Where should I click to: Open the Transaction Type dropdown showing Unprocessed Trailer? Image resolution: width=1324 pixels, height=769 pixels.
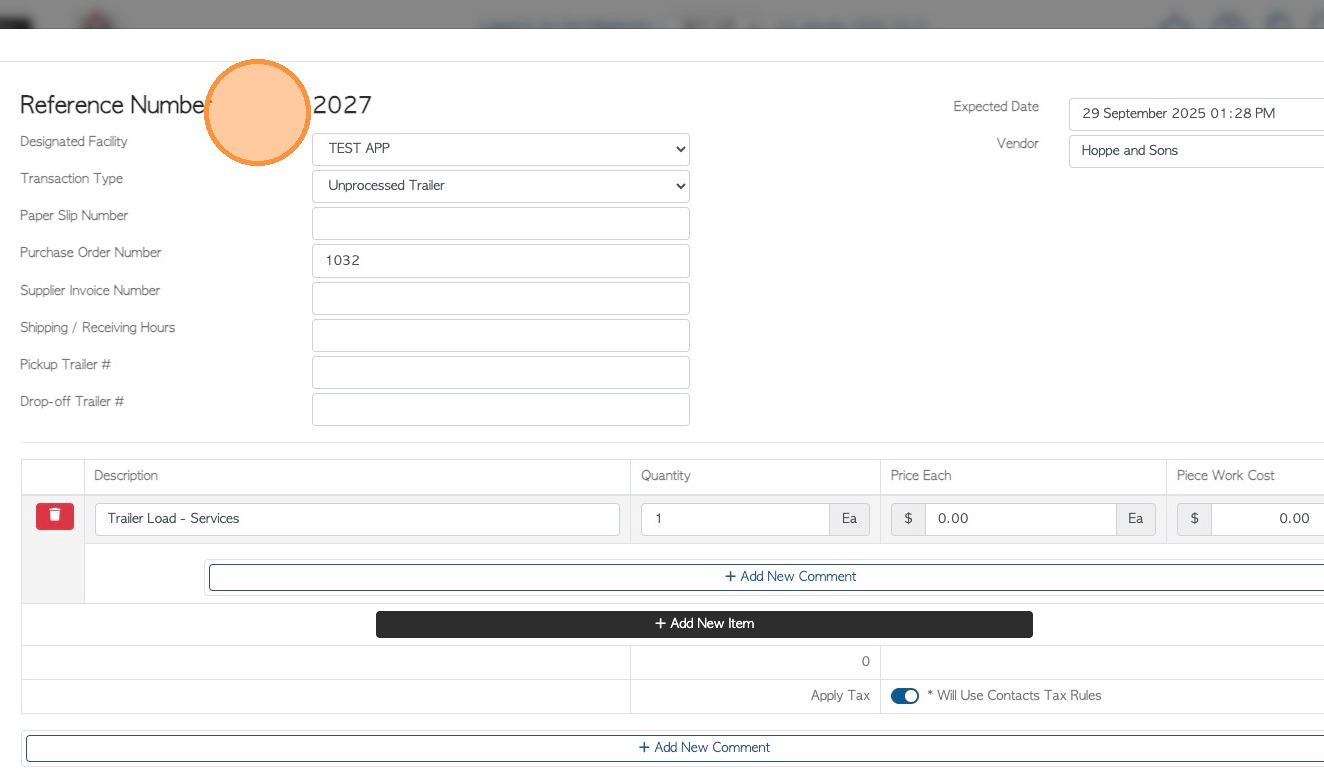coord(501,186)
